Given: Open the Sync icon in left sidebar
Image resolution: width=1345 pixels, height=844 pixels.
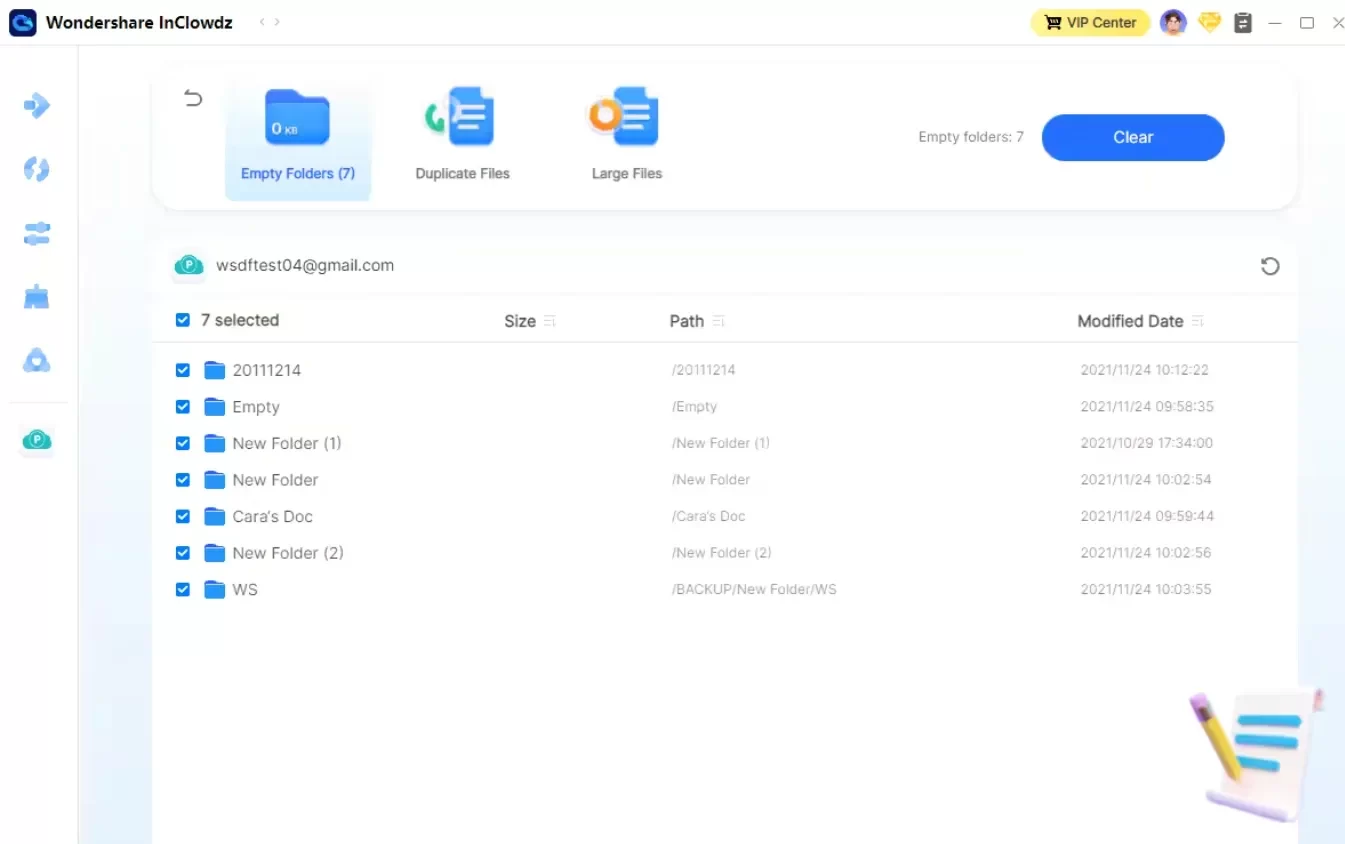Looking at the screenshot, I should (37, 169).
